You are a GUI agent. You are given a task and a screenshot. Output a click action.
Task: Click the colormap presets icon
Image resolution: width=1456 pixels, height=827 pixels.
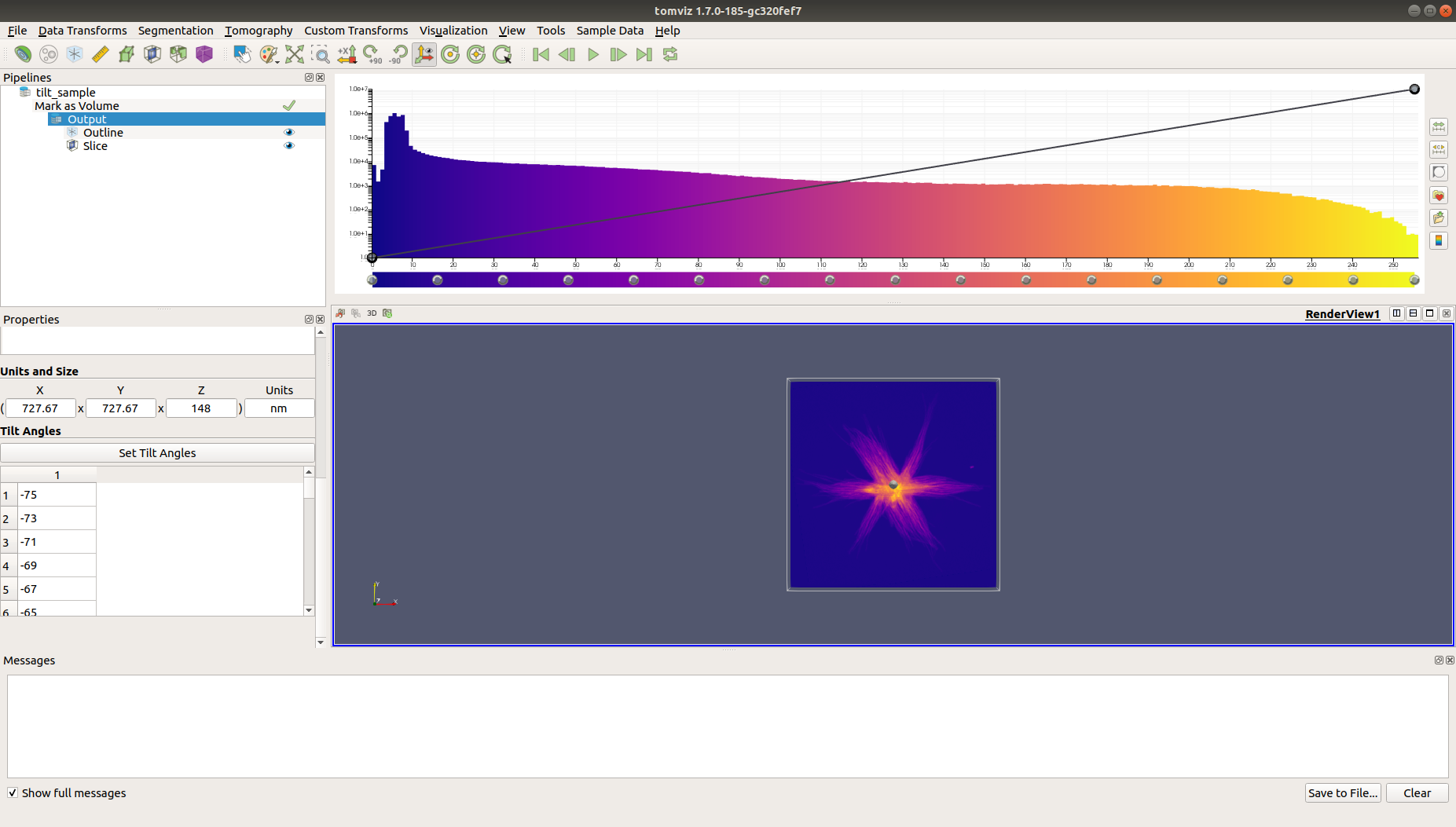[x=1439, y=240]
